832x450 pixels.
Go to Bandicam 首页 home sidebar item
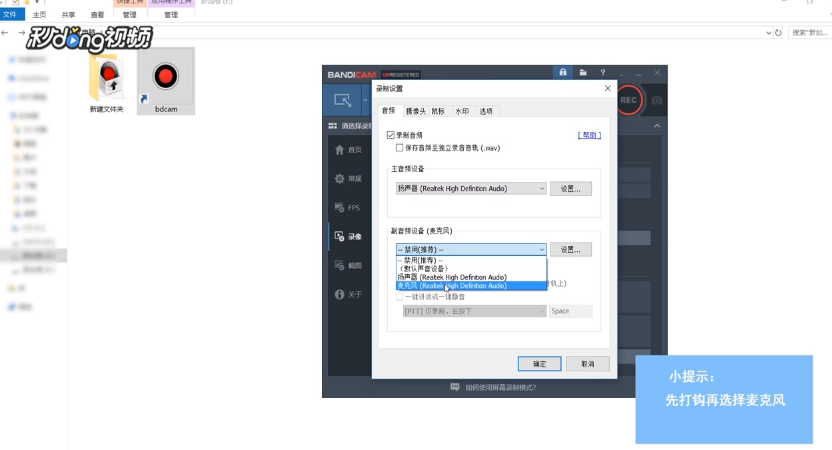pyautogui.click(x=348, y=150)
